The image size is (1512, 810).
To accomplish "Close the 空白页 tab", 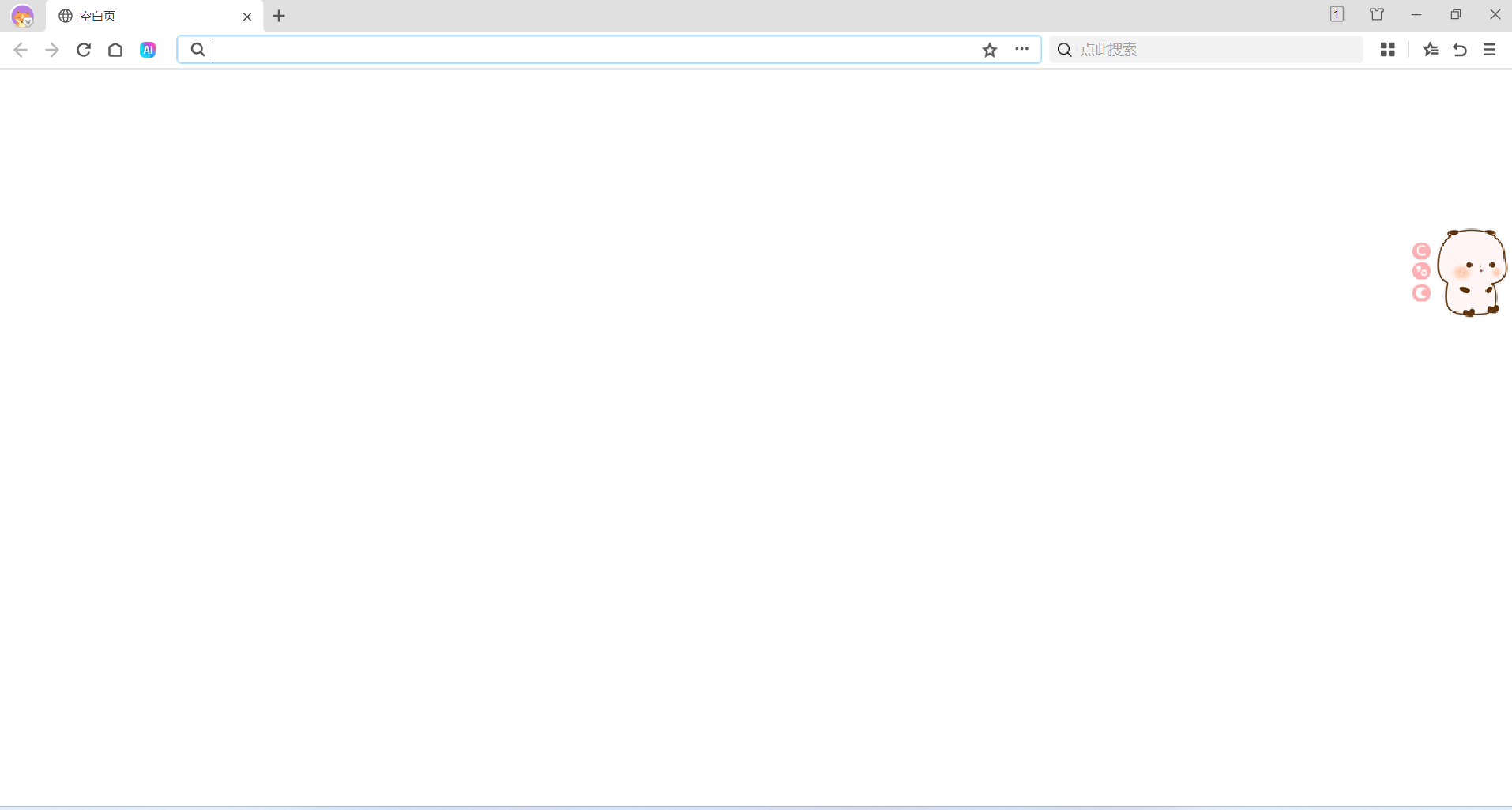I will point(247,17).
